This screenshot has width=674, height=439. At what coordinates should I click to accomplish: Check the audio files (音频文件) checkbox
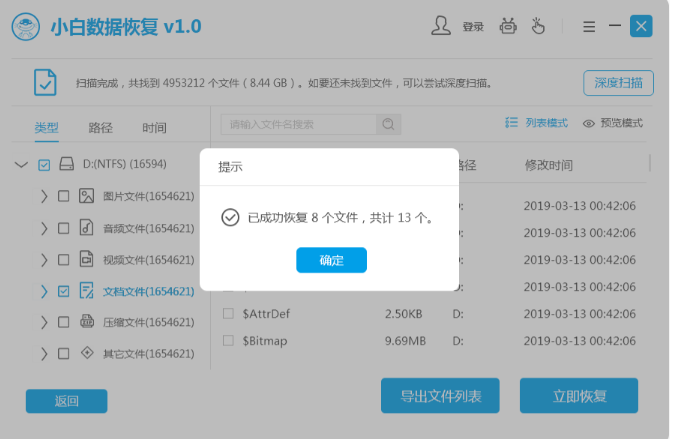coord(64,228)
